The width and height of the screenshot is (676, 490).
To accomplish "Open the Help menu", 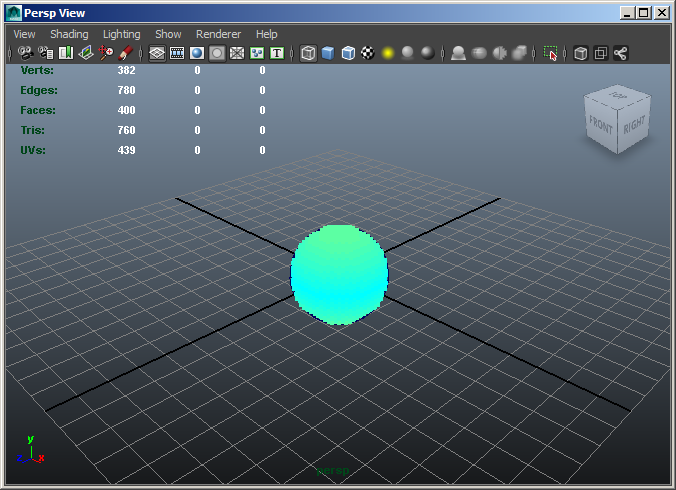I will (x=266, y=34).
